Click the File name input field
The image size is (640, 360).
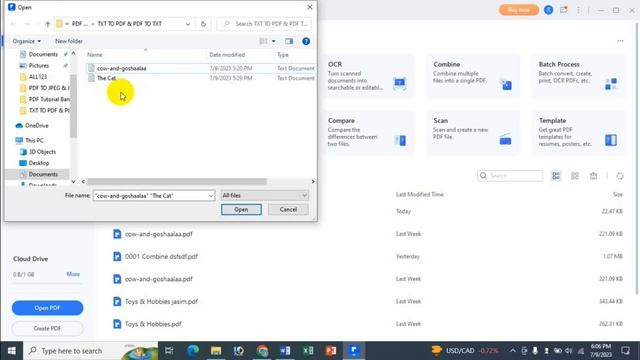click(150, 196)
